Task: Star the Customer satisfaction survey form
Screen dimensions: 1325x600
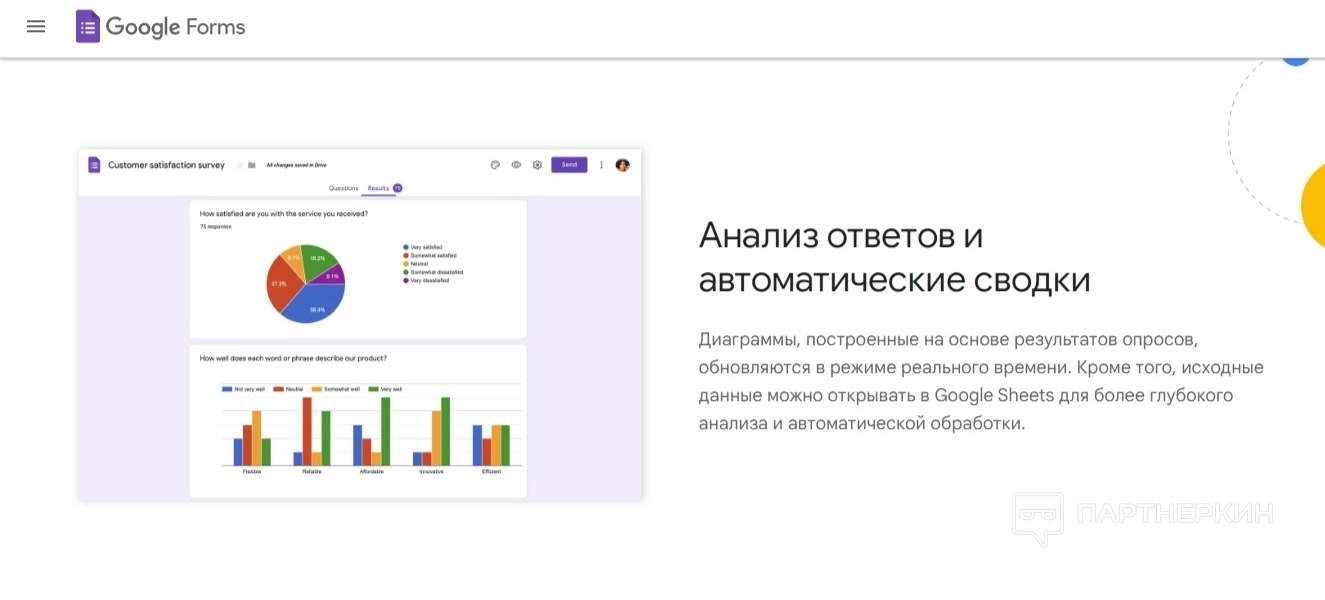Action: [x=240, y=165]
